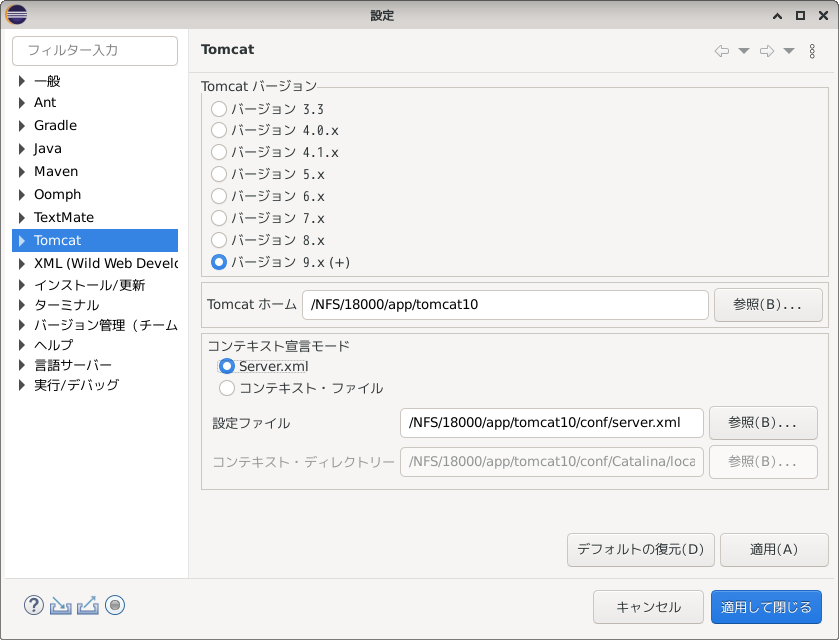839x640 pixels.
Task: Open the Ant preferences page
Action: [x=45, y=102]
